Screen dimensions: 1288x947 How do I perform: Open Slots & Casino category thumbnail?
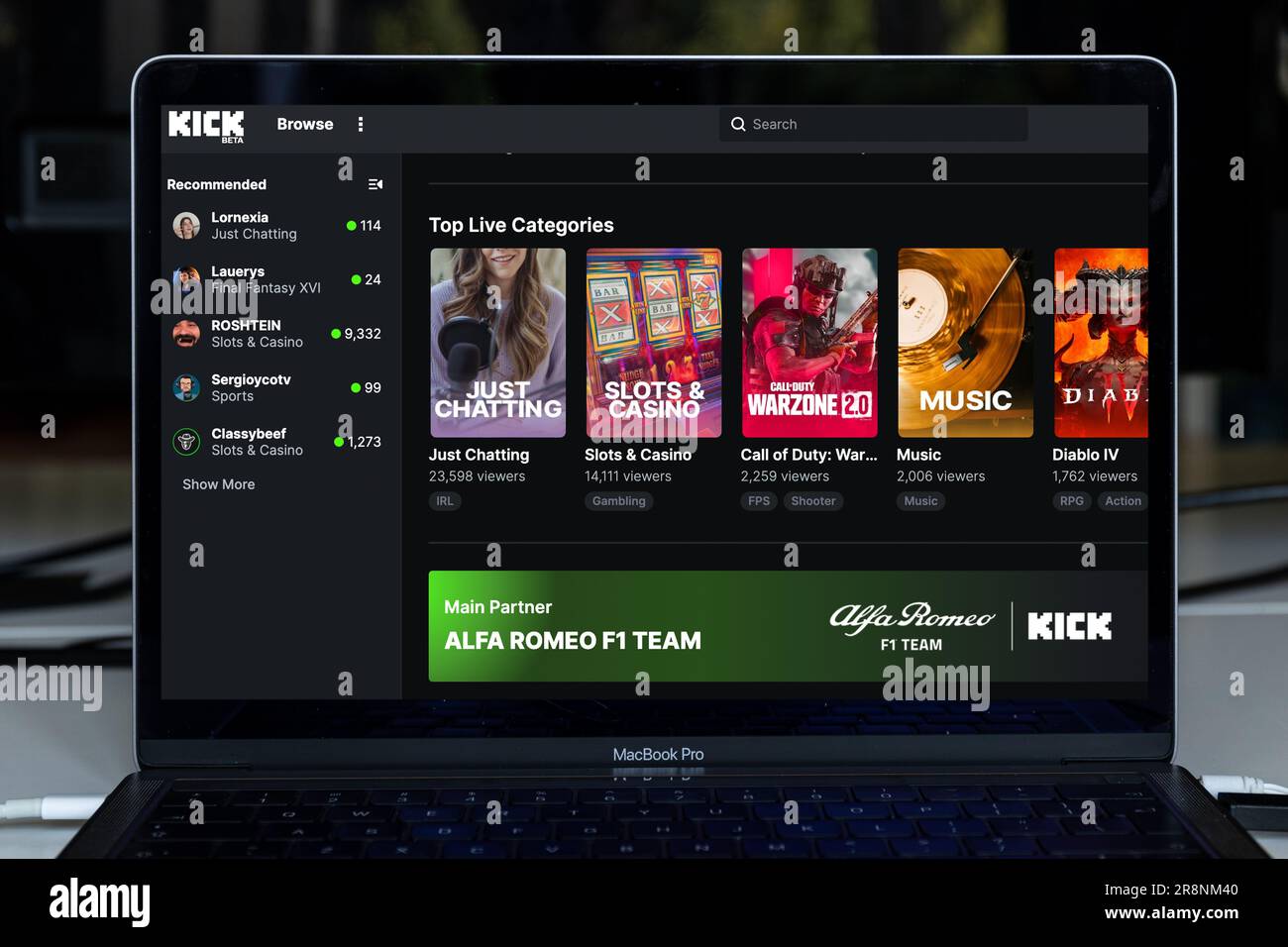coord(654,343)
